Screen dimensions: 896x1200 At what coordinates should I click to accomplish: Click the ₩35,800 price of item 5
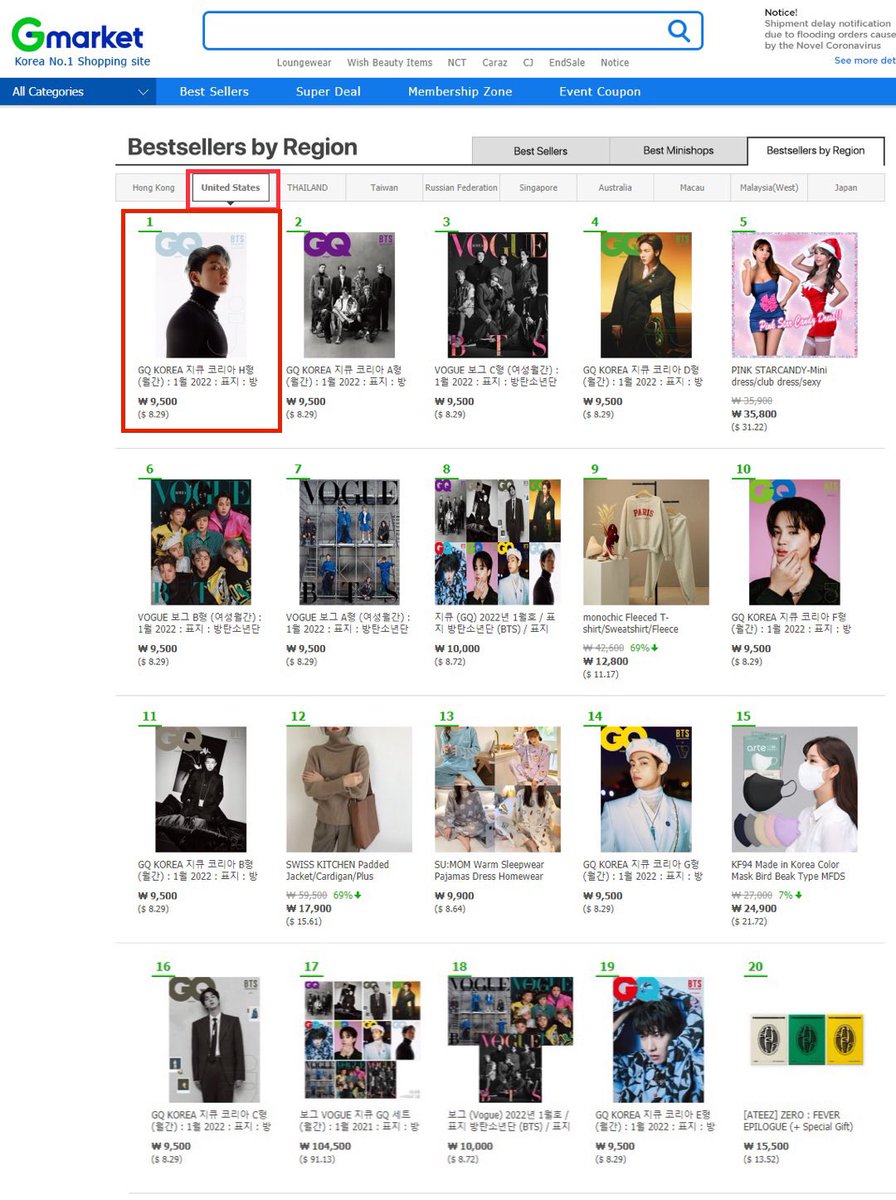click(754, 414)
